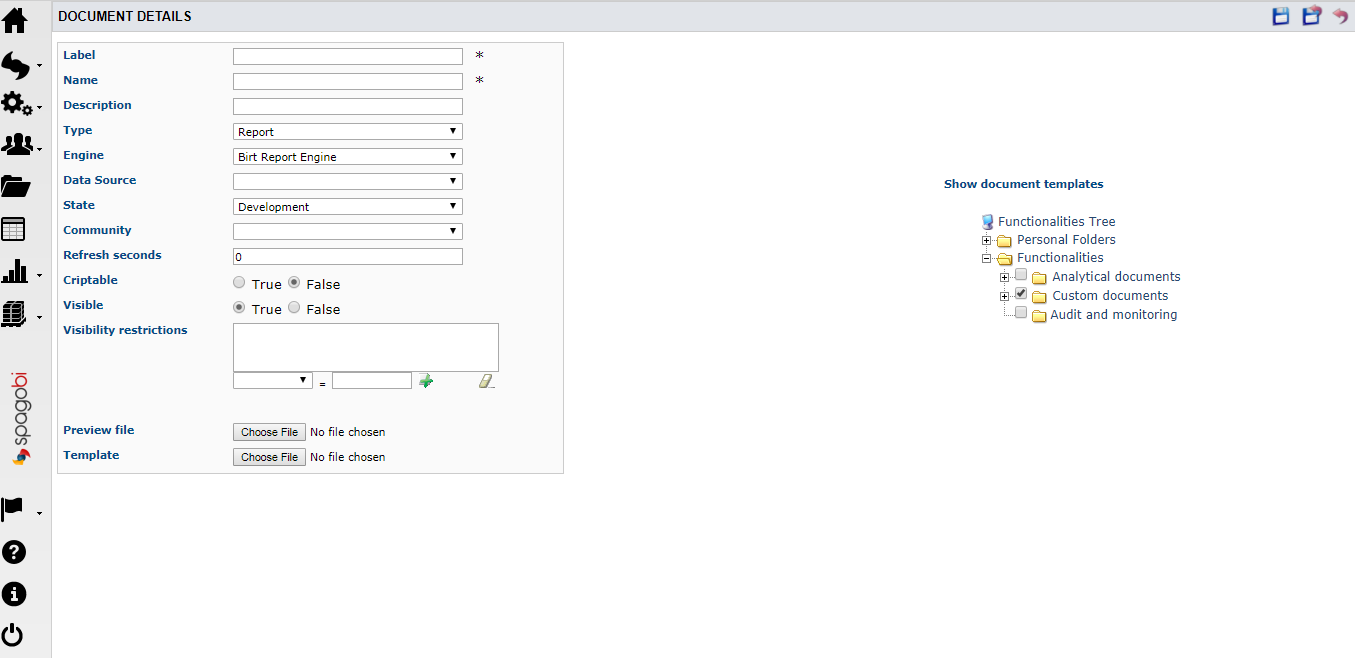This screenshot has height=658, width=1355.
Task: Click Choose File for the Template field
Action: coord(268,456)
